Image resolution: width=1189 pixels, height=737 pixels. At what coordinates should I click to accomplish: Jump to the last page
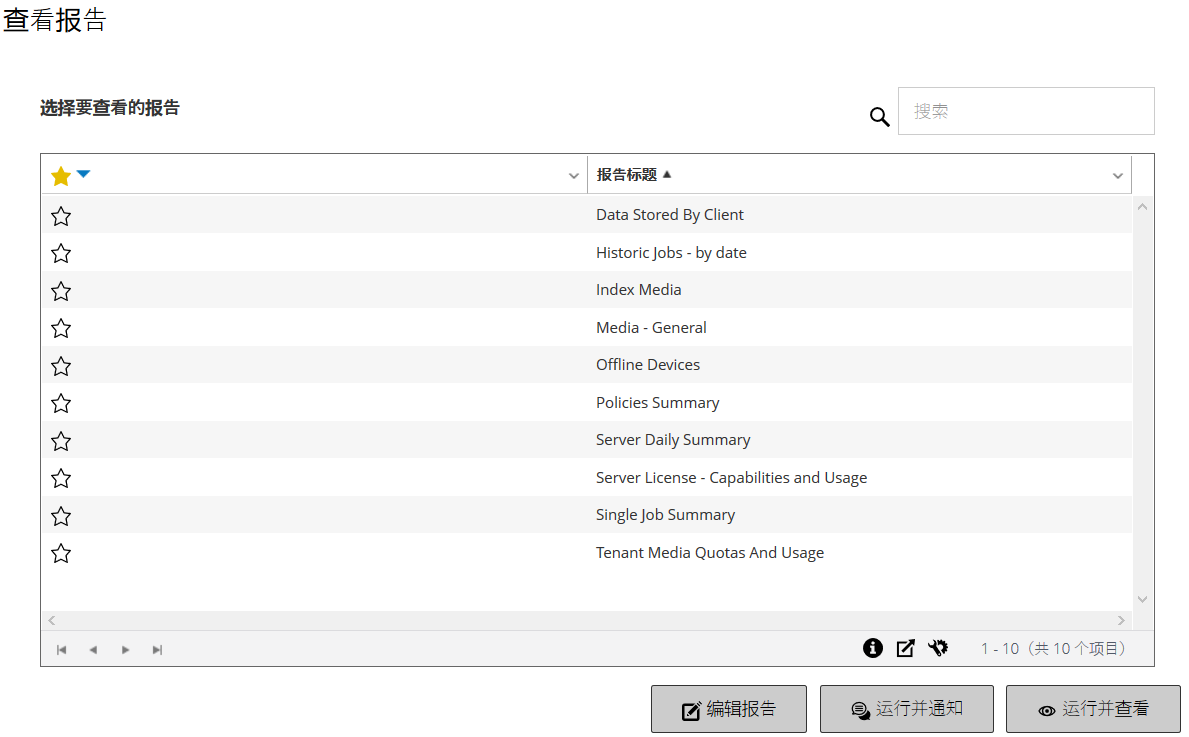pos(157,650)
